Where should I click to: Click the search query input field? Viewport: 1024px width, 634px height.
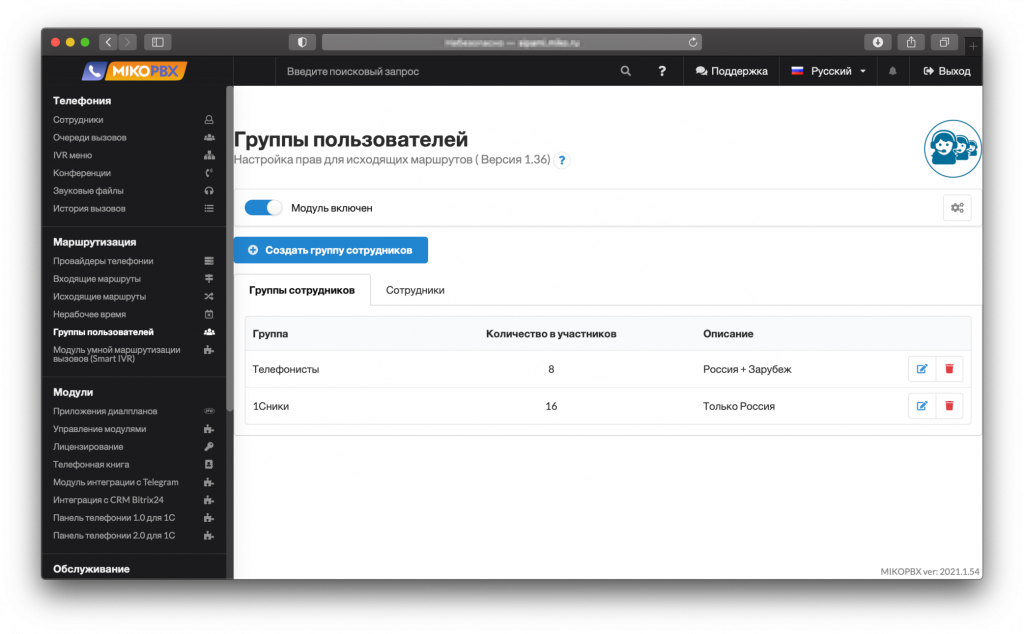tap(440, 71)
